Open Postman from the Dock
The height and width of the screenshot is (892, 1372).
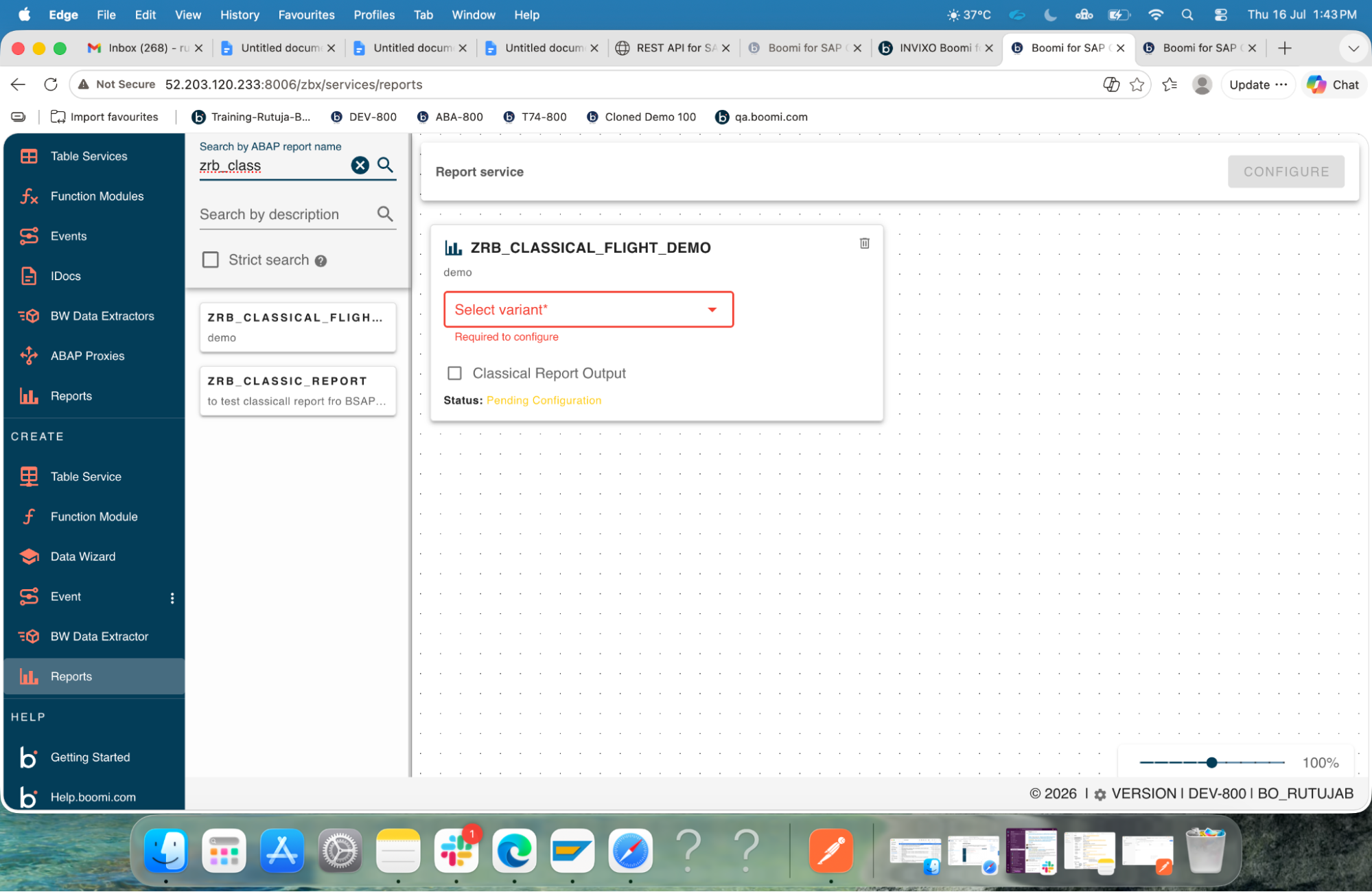coord(831,851)
